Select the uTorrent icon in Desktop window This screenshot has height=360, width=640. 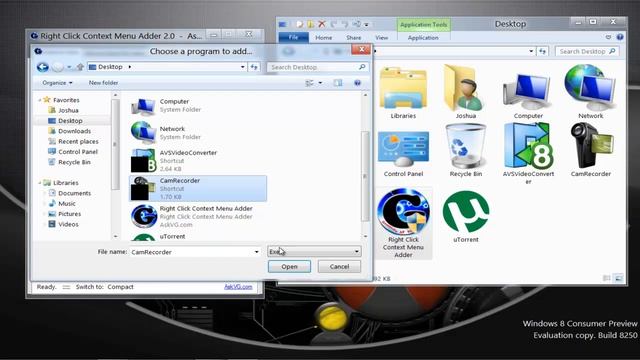[x=466, y=212]
